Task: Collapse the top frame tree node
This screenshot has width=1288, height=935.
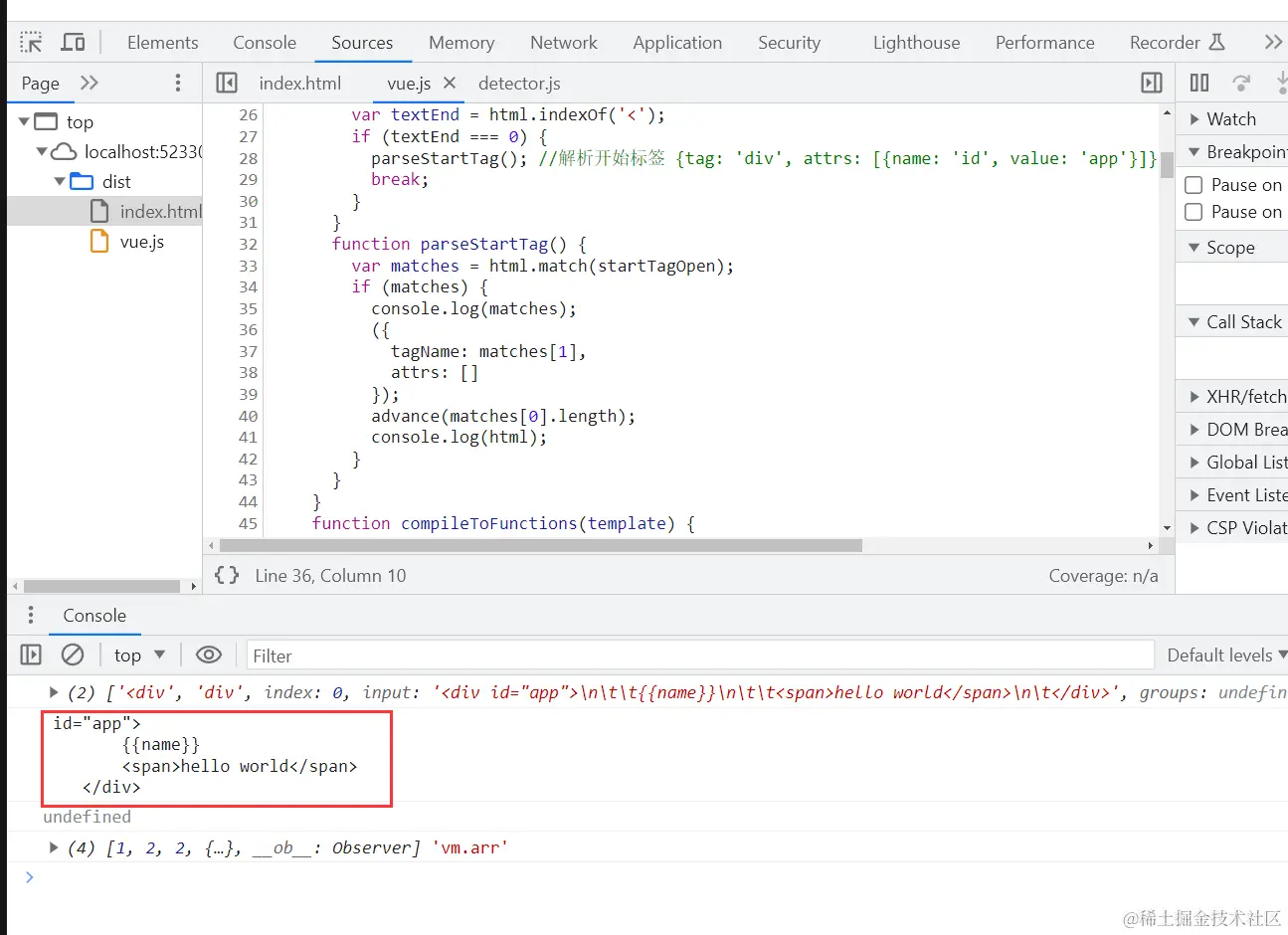Action: click(24, 121)
